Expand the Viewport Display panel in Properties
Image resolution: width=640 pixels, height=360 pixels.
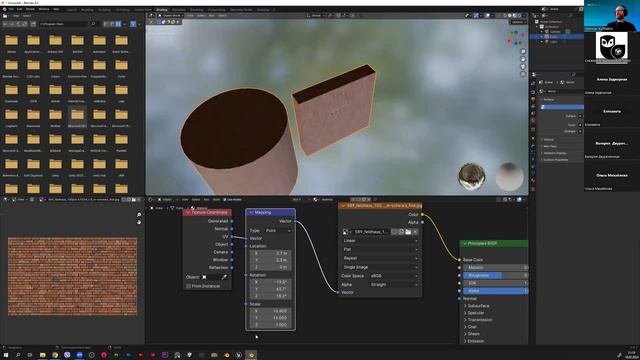click(x=554, y=153)
